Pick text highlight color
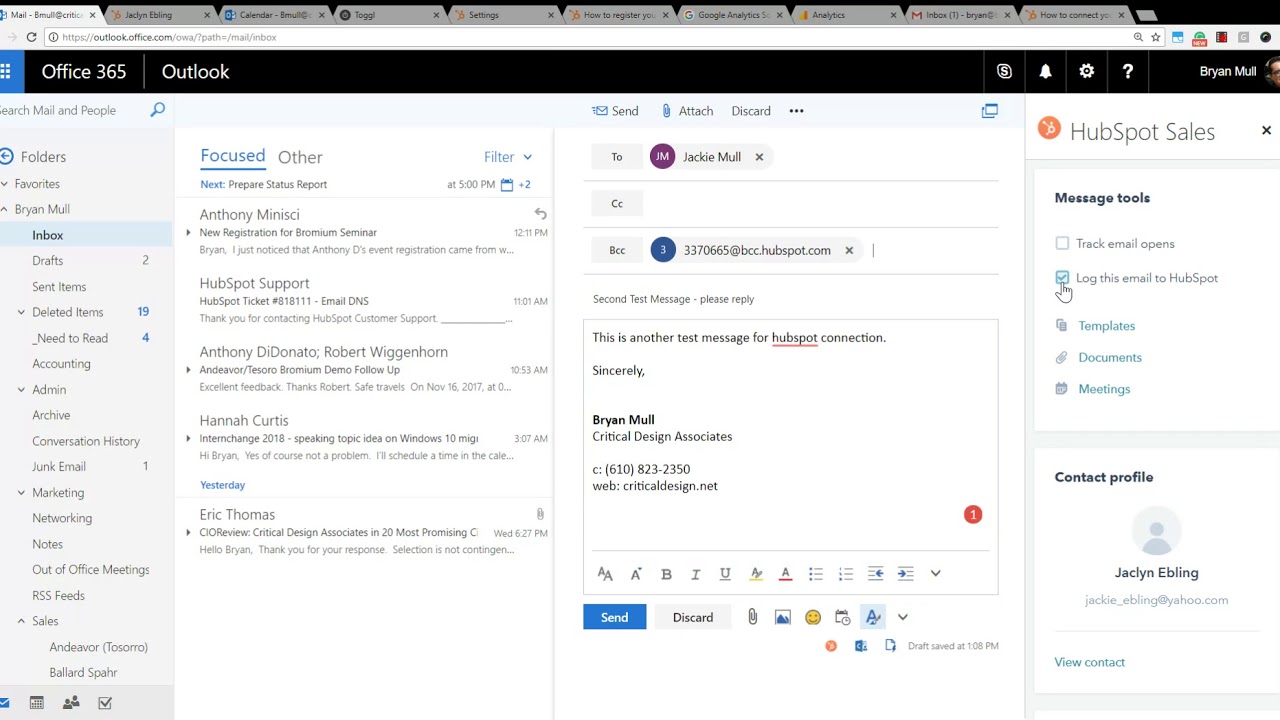The height and width of the screenshot is (720, 1280). click(756, 574)
